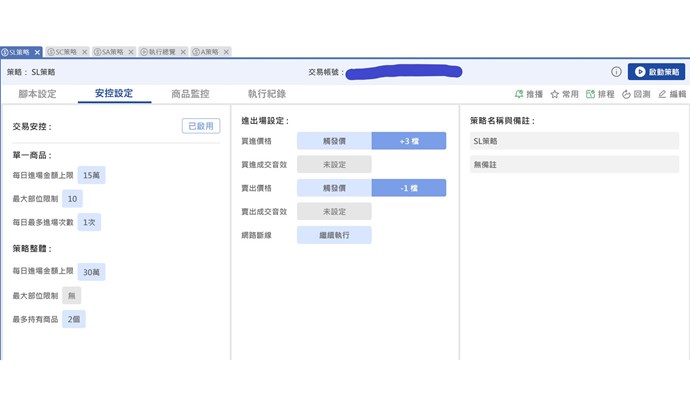Open the 繼續執行 network disconnect option
The image size is (690, 406).
(334, 235)
